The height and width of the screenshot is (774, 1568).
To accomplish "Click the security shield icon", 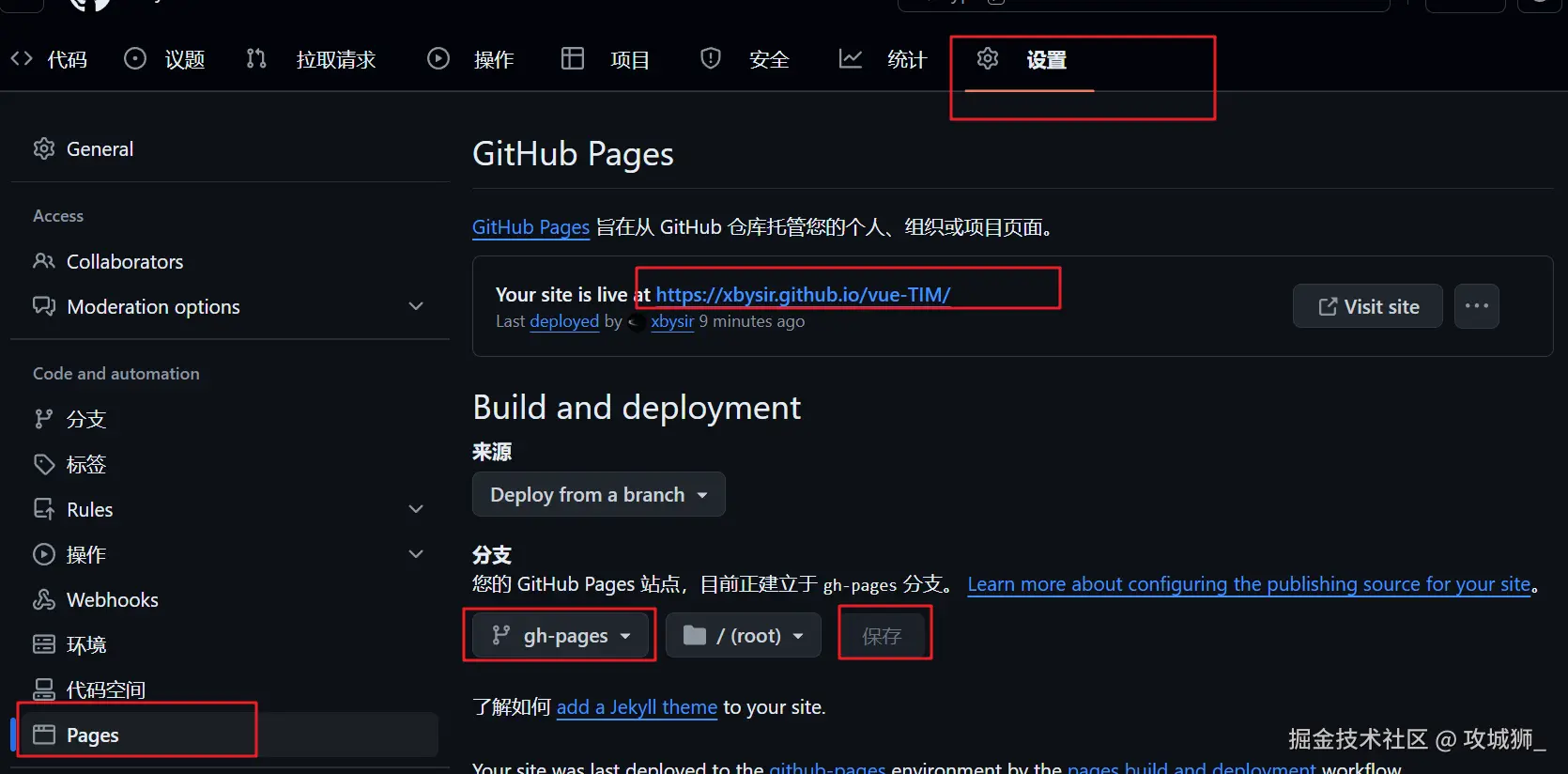I will click(x=711, y=59).
